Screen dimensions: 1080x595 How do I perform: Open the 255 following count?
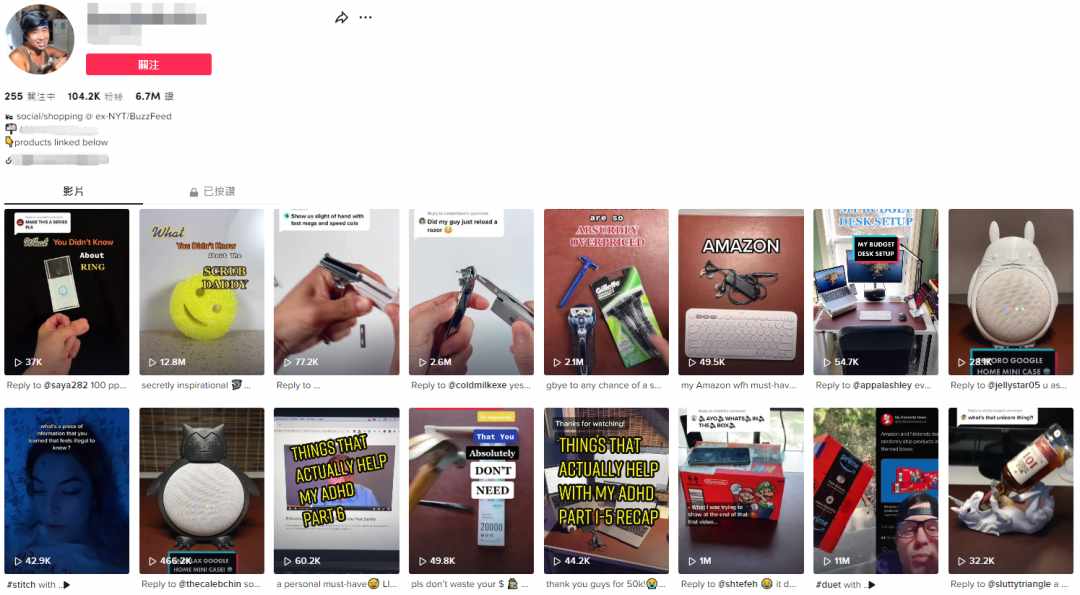[x=30, y=96]
